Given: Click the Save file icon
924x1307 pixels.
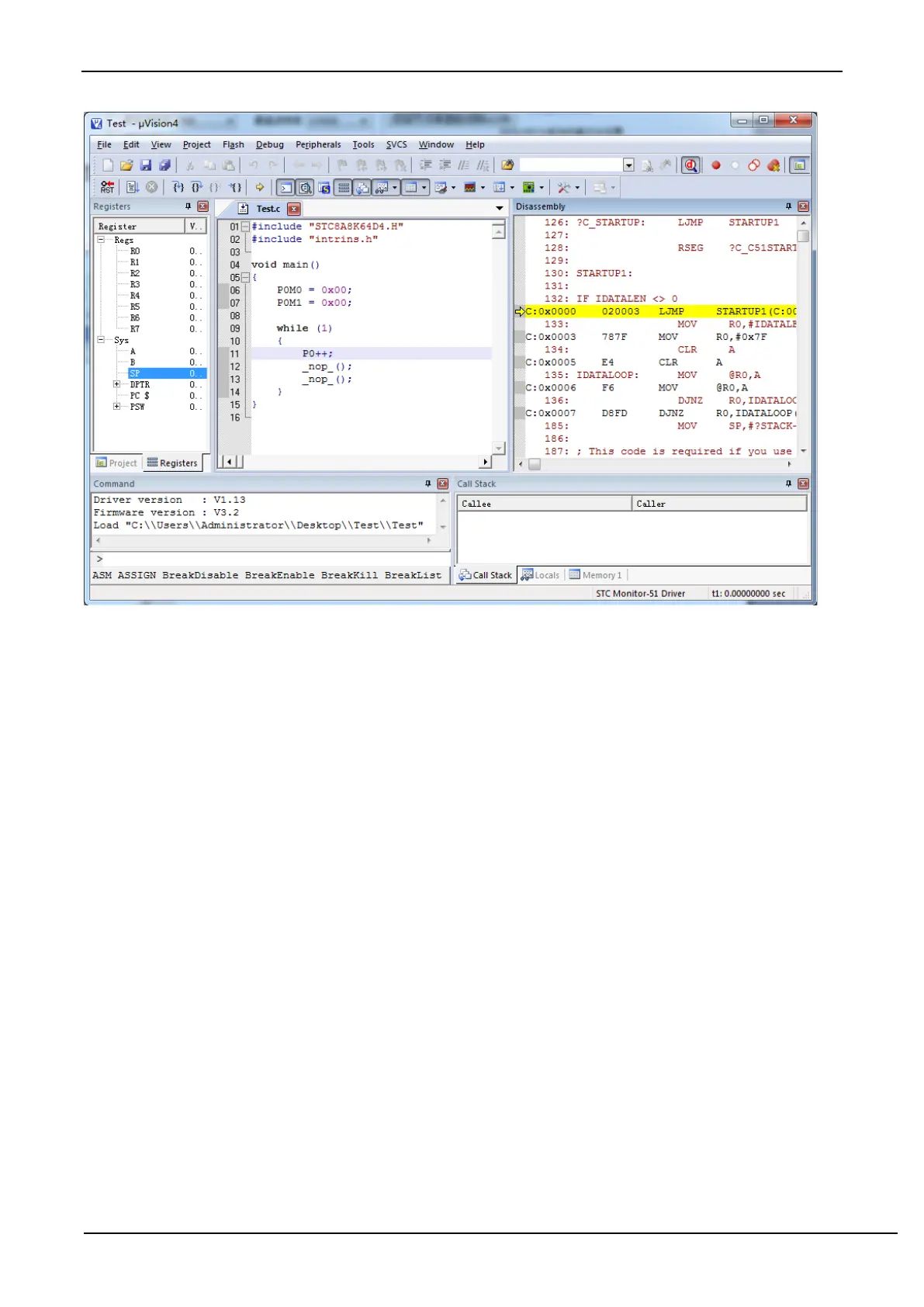Looking at the screenshot, I should click(146, 165).
